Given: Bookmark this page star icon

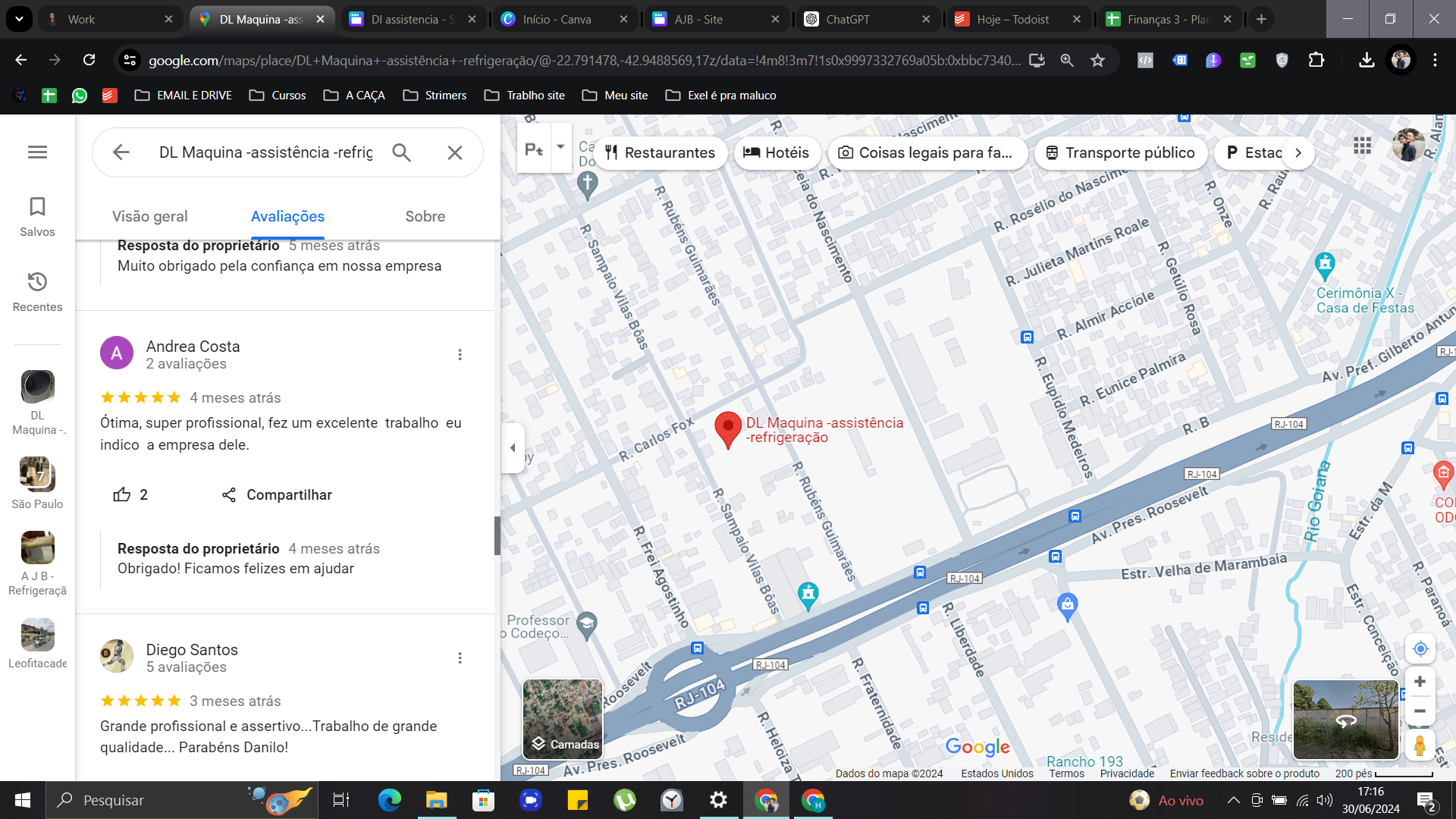Looking at the screenshot, I should [1097, 60].
